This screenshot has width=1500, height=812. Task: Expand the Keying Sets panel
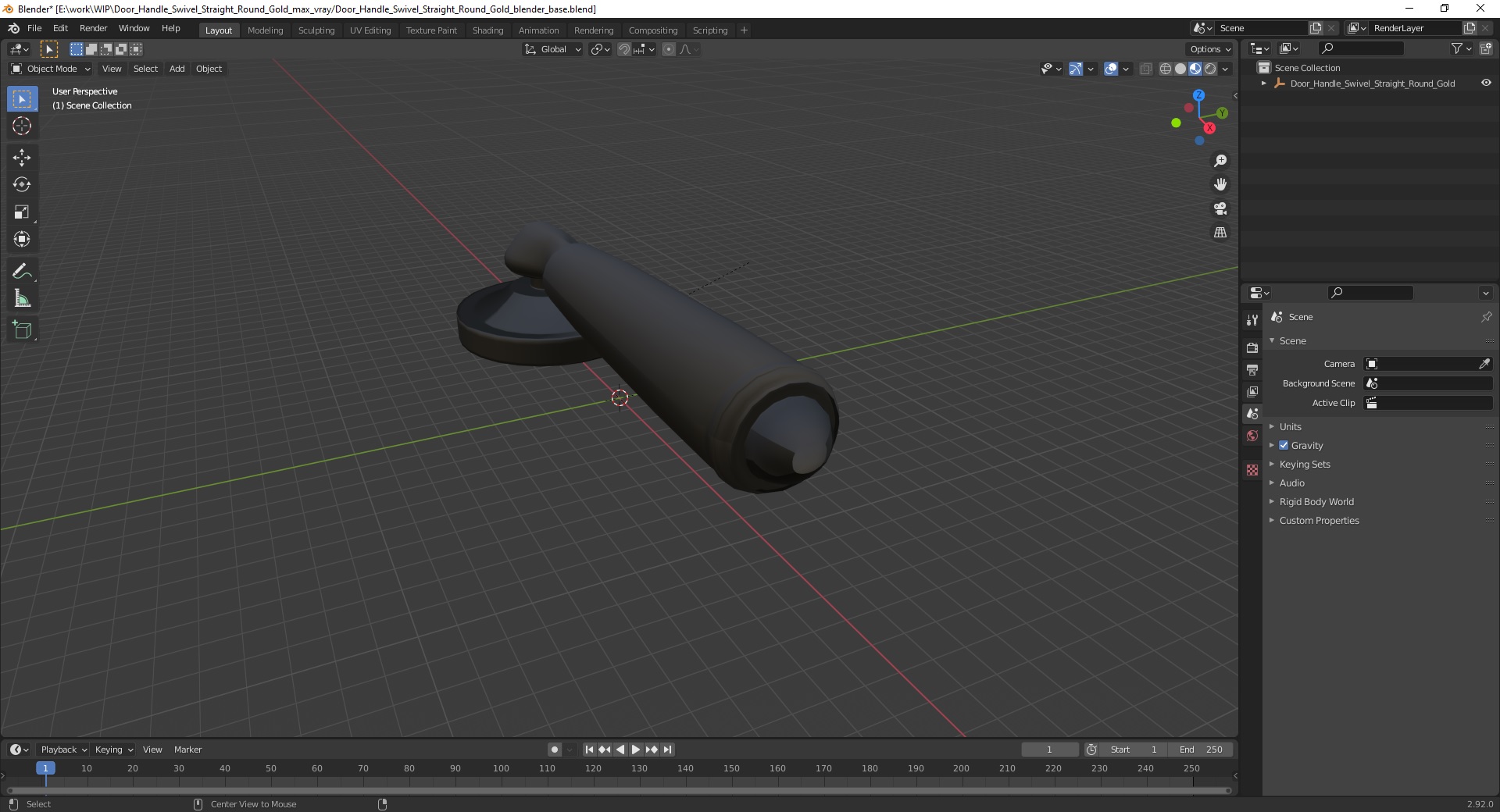point(1304,464)
